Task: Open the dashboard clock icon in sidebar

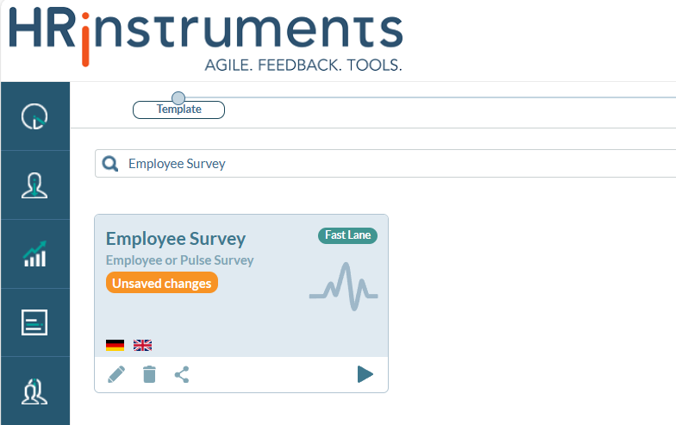Action: click(x=34, y=116)
